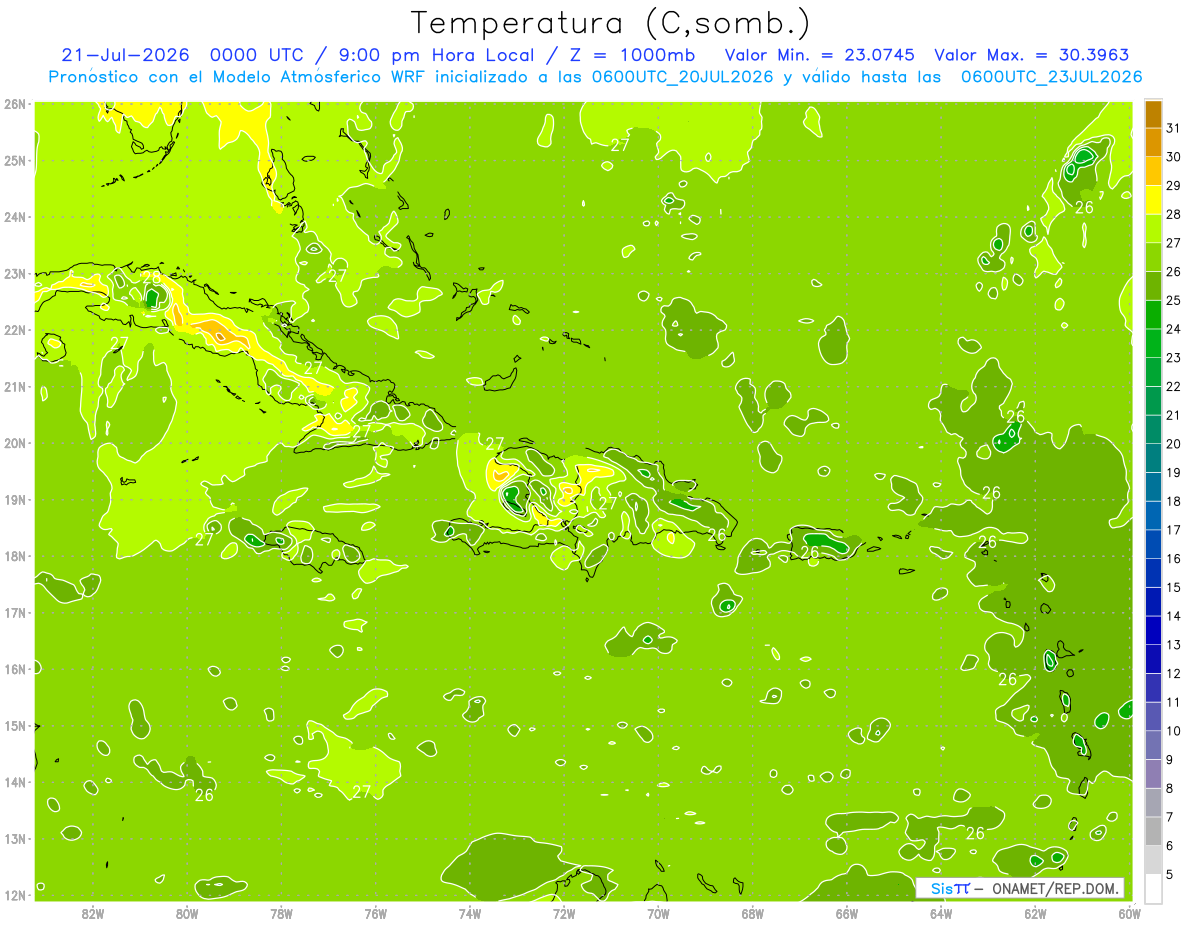Viewport: 1200px width, 927px height.
Task: Click the legend value 23
Action: click(x=1174, y=357)
